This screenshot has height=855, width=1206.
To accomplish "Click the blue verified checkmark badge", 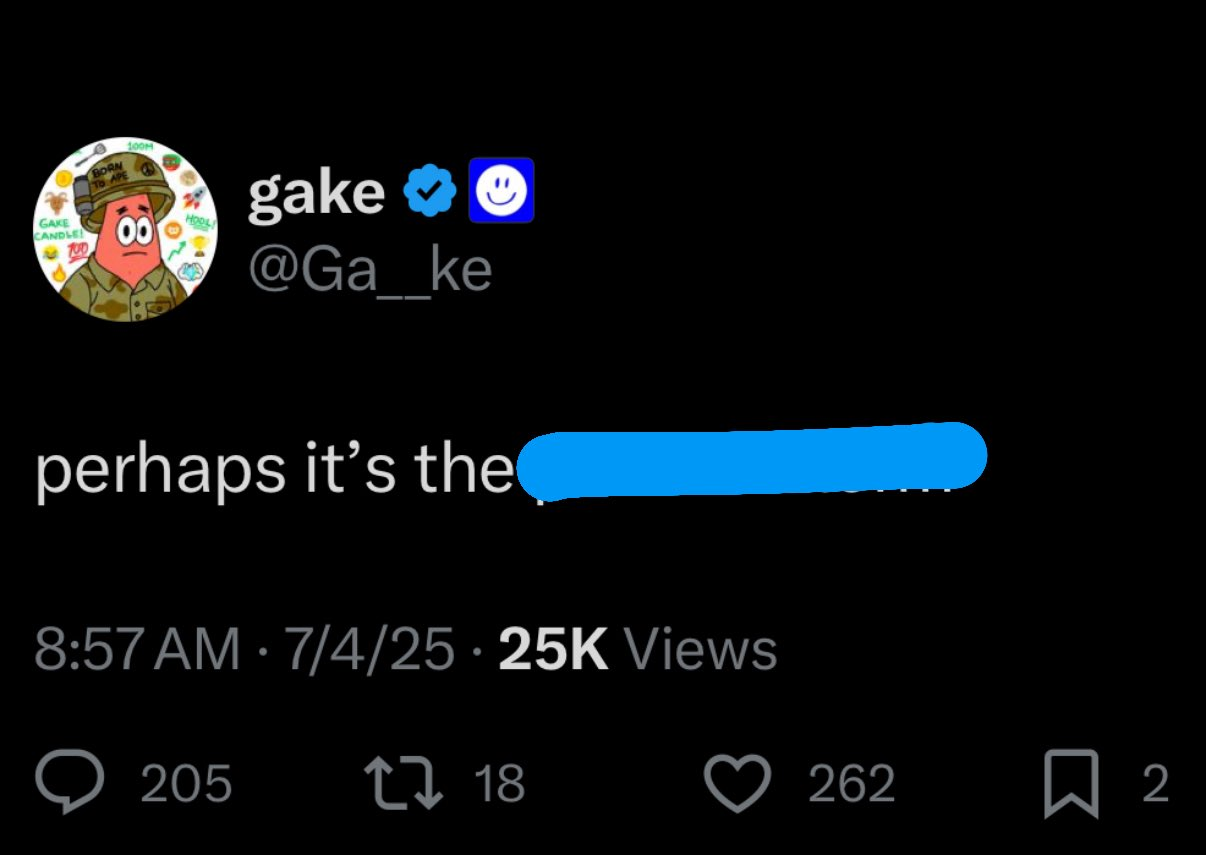I will (430, 191).
